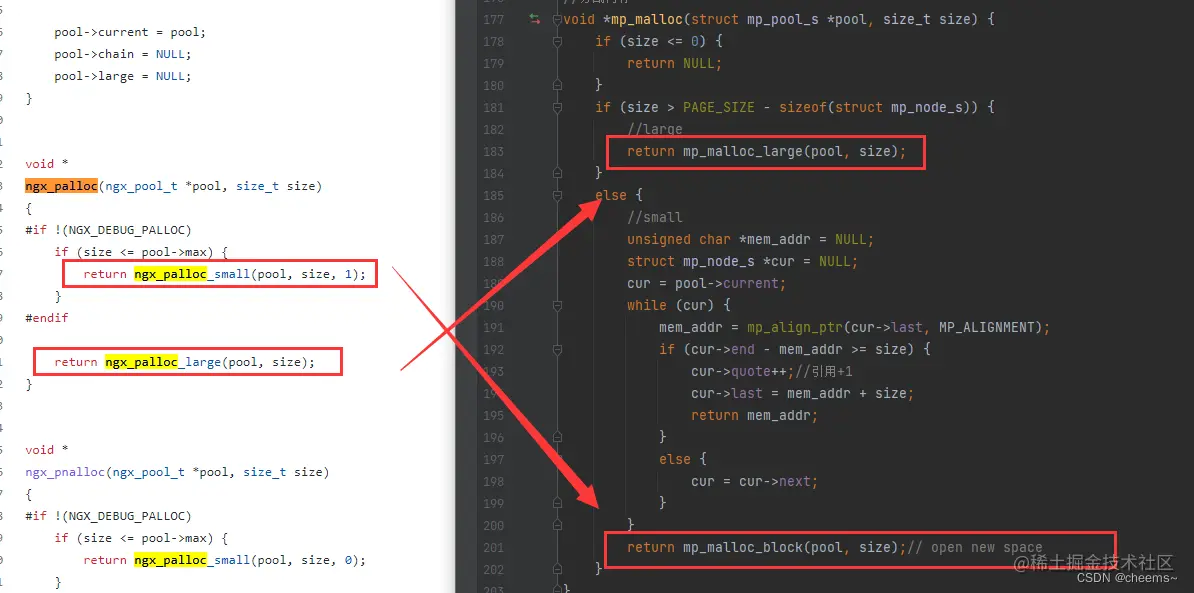This screenshot has height=593, width=1194.
Task: Click line number 195 in gutter
Action: [x=494, y=416]
